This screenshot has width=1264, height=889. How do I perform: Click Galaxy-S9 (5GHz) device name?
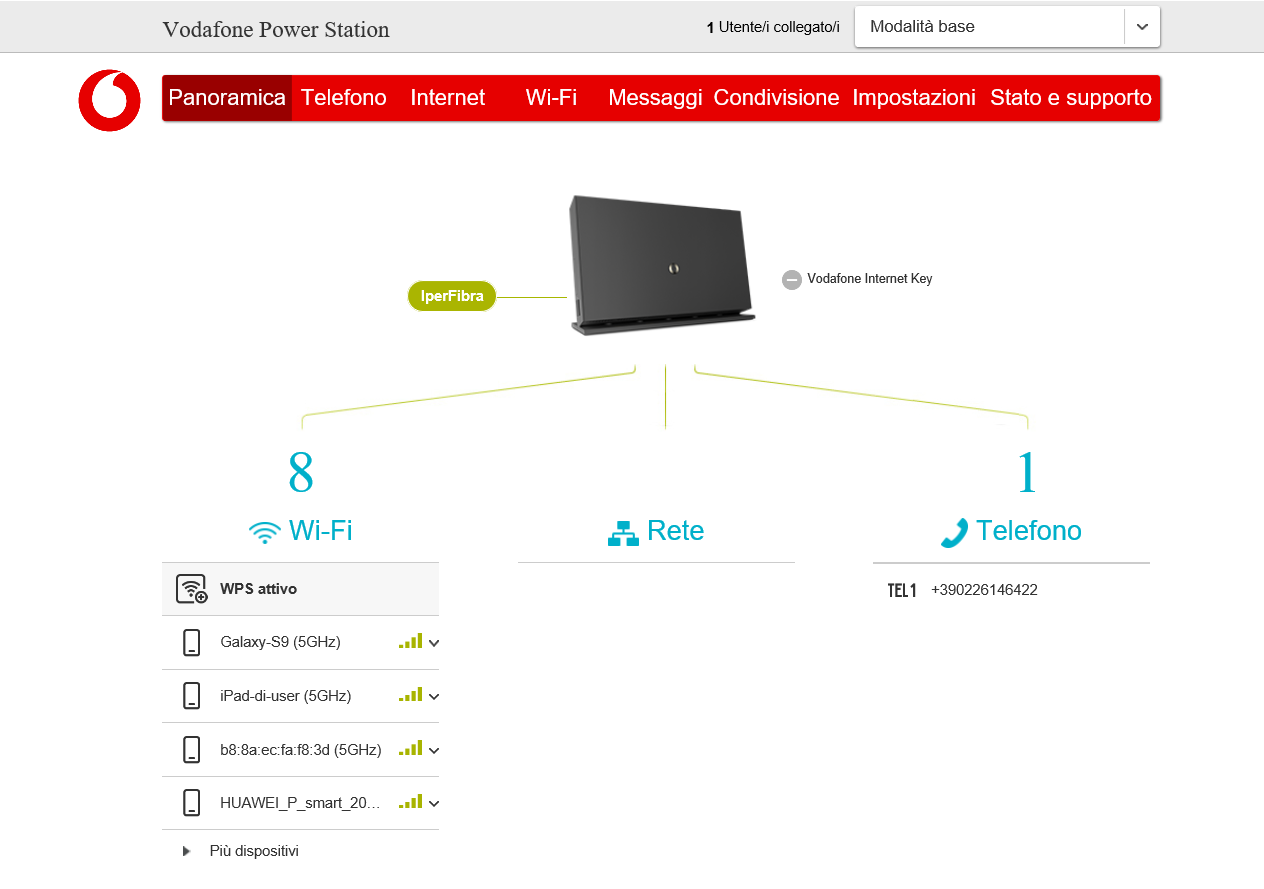[280, 642]
